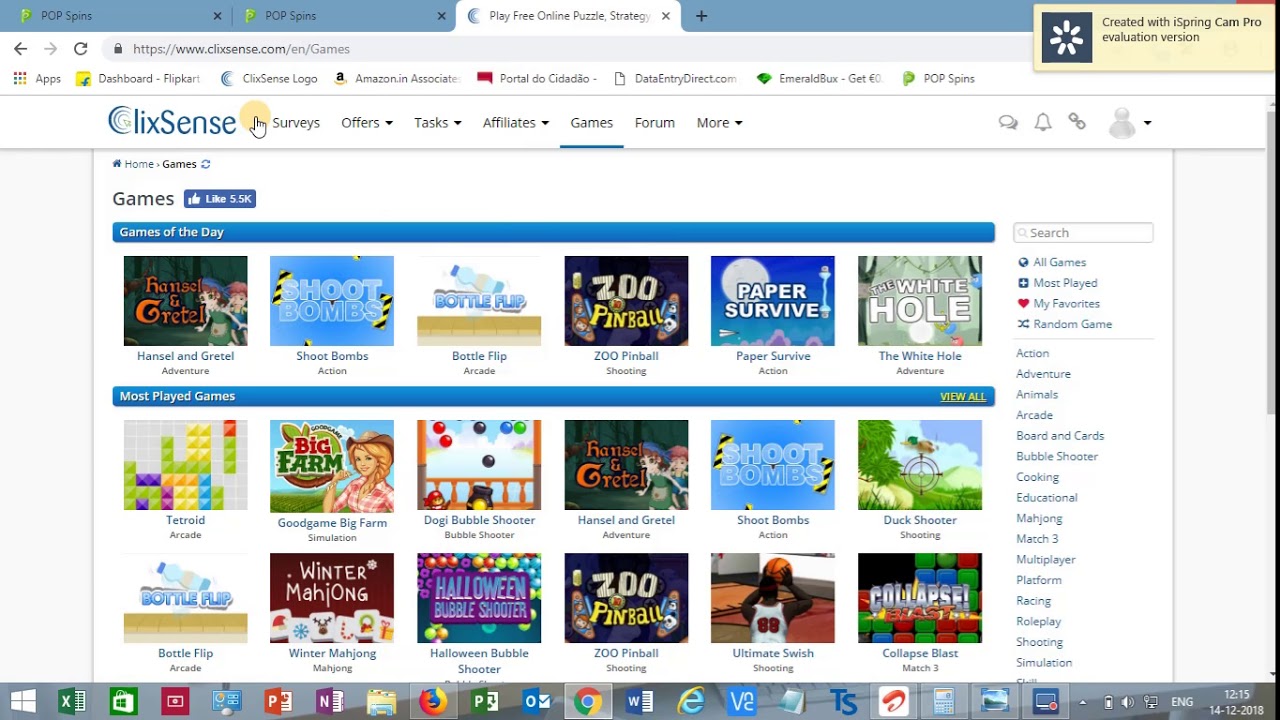1280x720 pixels.
Task: Open the Surveys menu item
Action: coord(296,122)
